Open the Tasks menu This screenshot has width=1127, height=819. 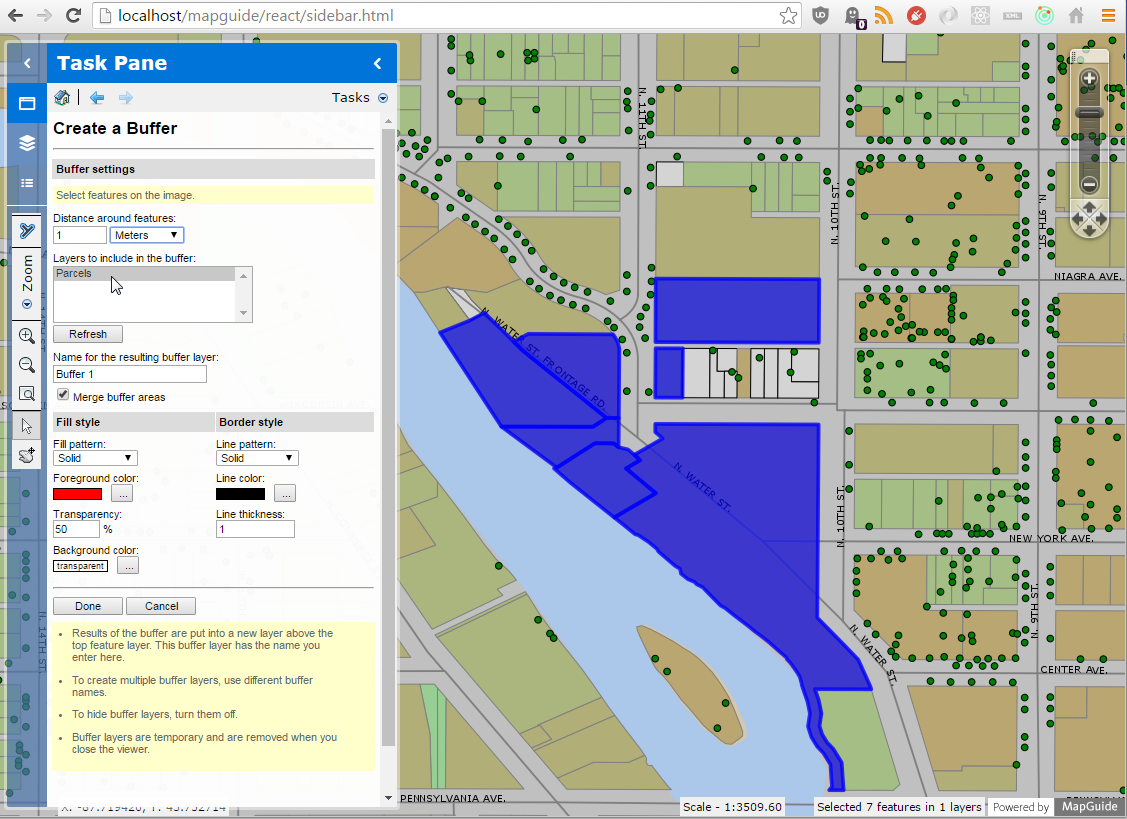382,97
